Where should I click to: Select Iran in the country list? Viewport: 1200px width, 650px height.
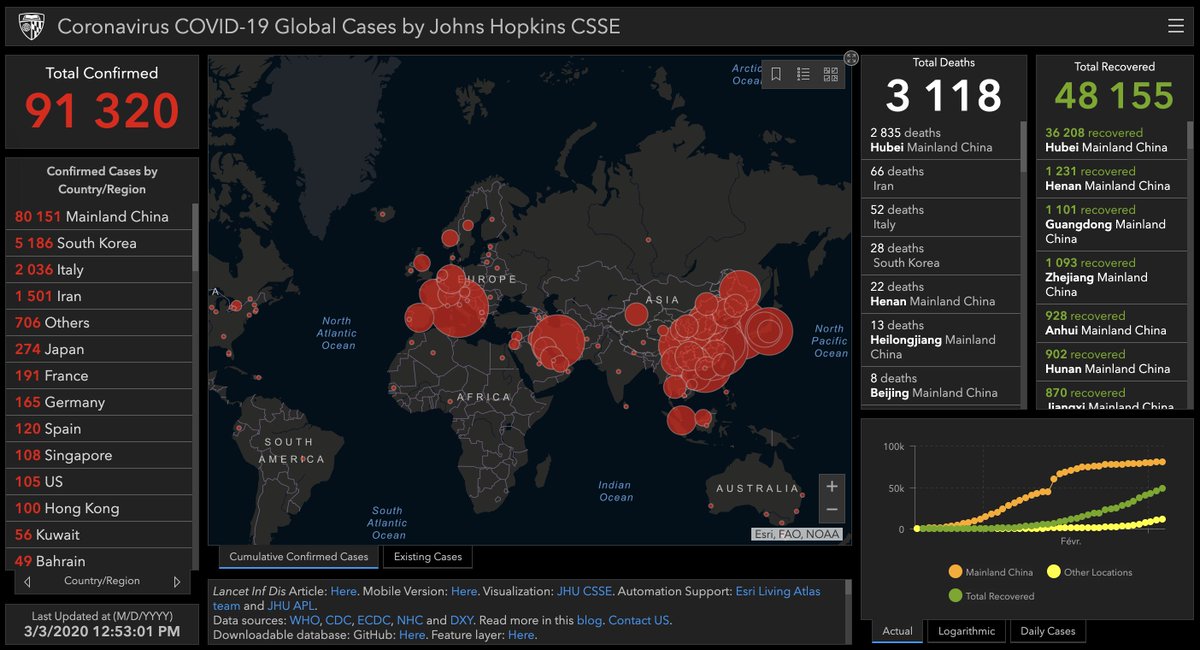100,296
